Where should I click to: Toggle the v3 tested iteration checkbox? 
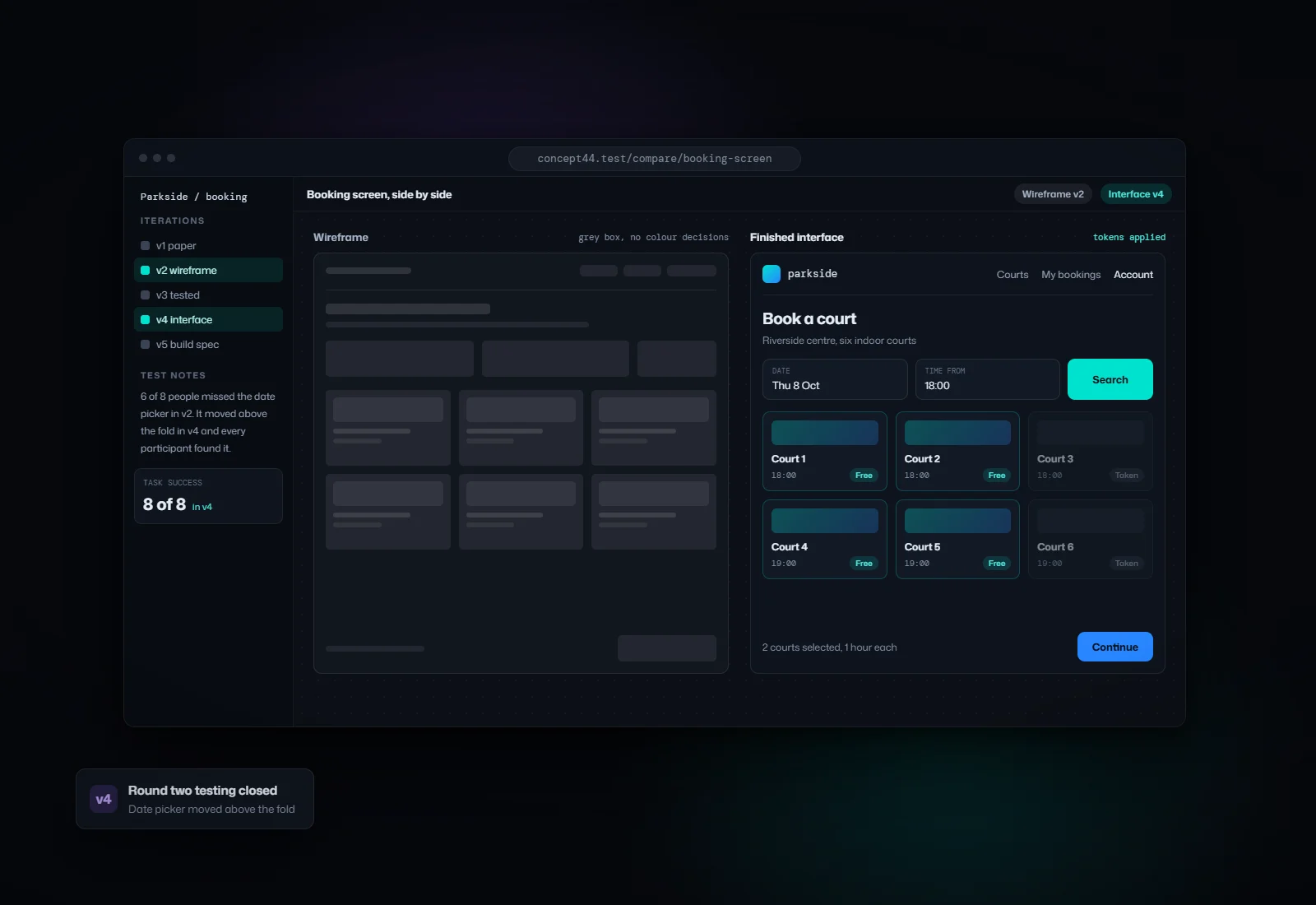(x=145, y=295)
